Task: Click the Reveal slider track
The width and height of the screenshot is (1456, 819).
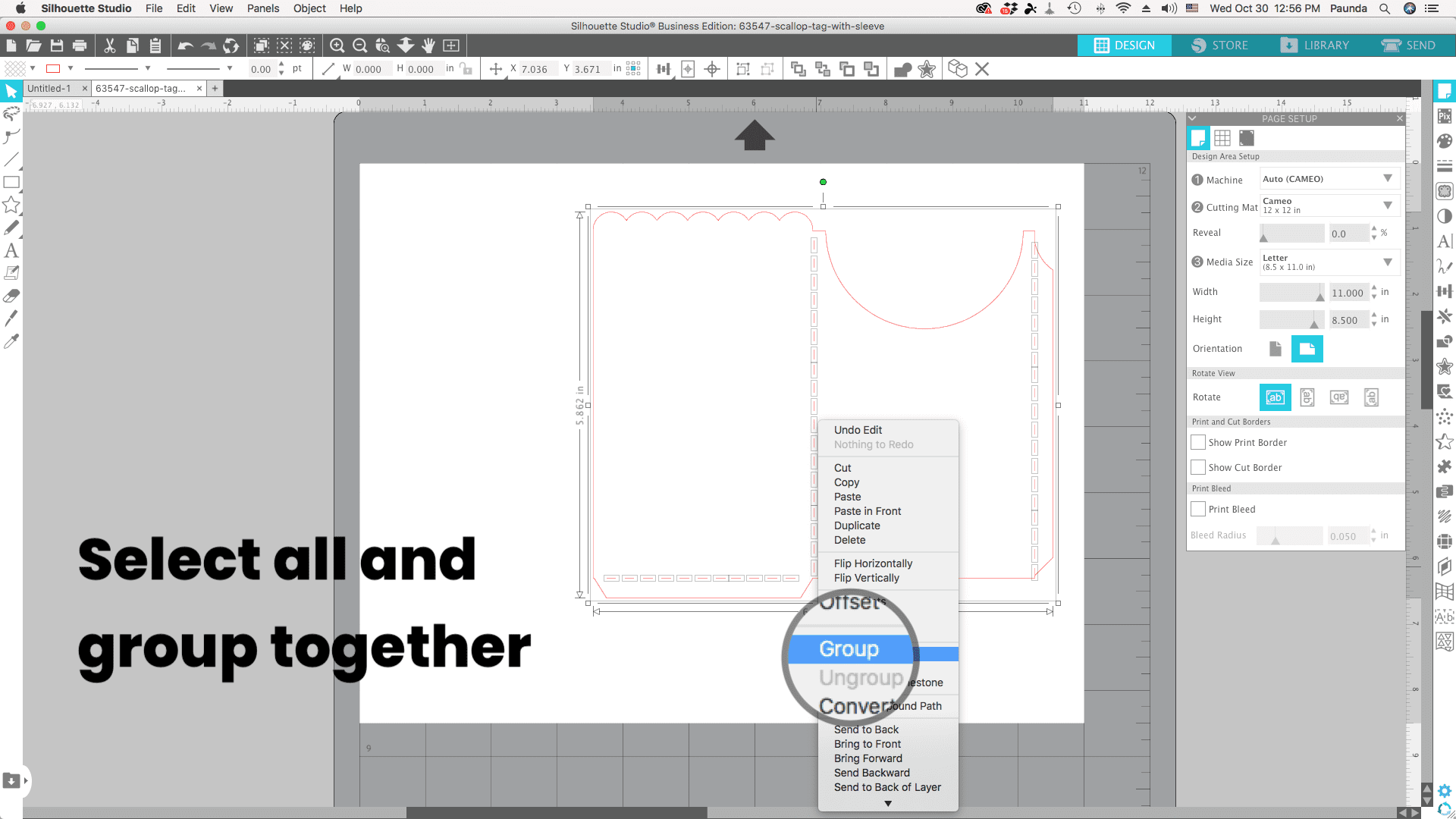Action: (1291, 234)
